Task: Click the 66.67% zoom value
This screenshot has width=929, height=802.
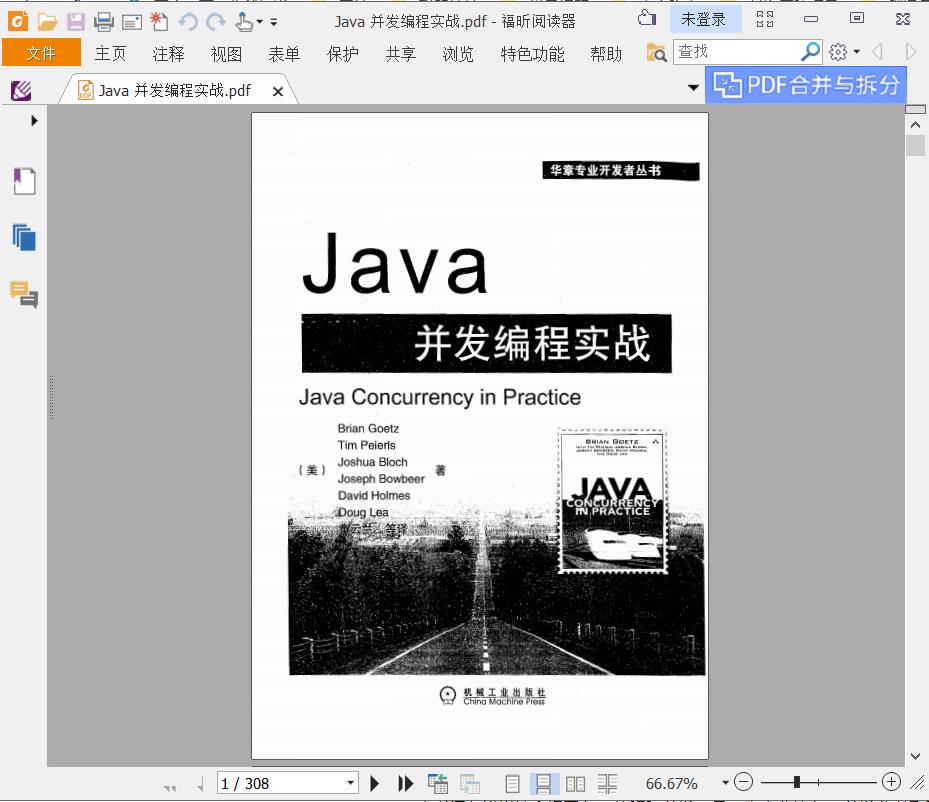Action: 671,784
